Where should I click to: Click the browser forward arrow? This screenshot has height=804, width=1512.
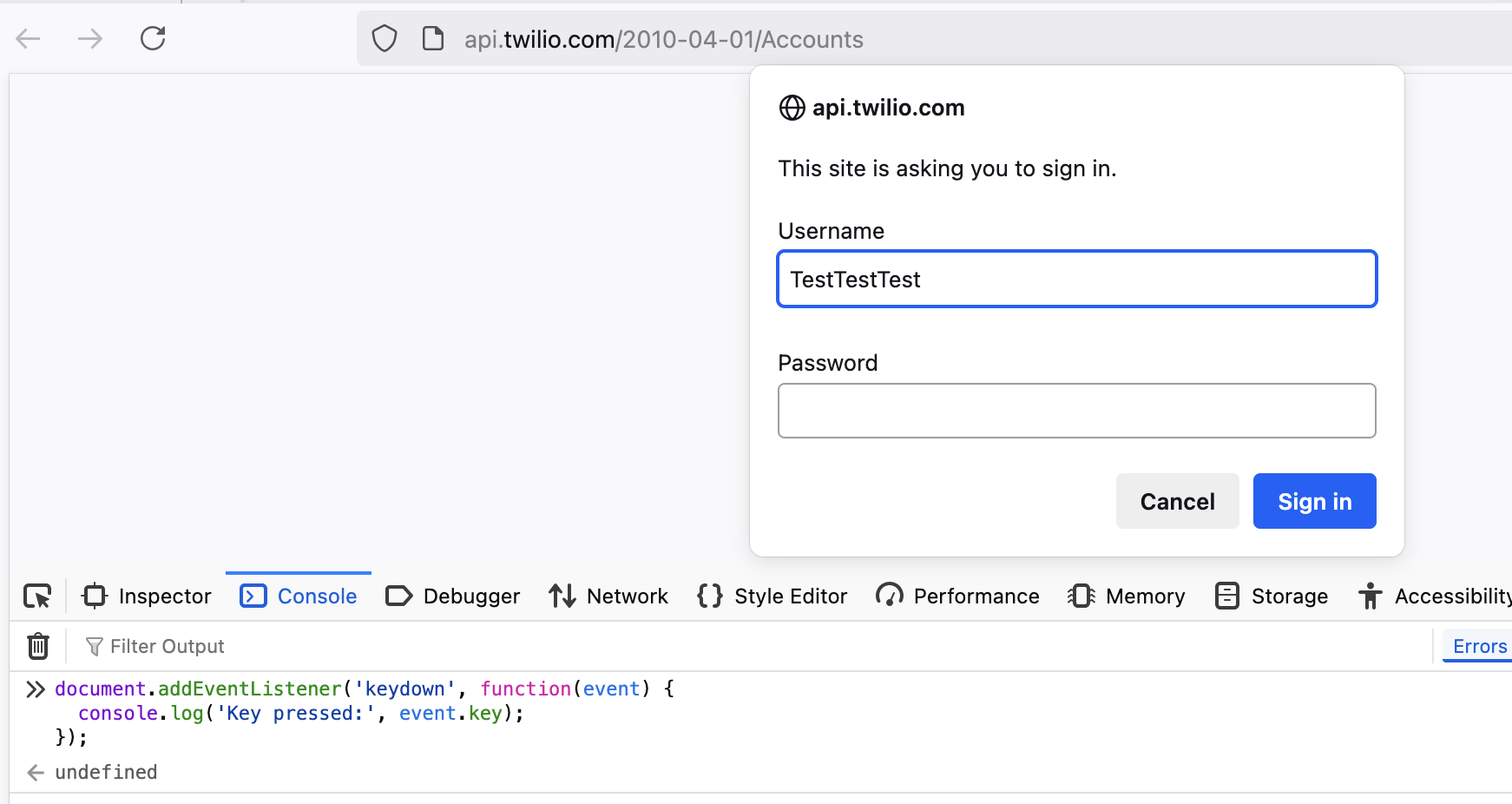90,38
